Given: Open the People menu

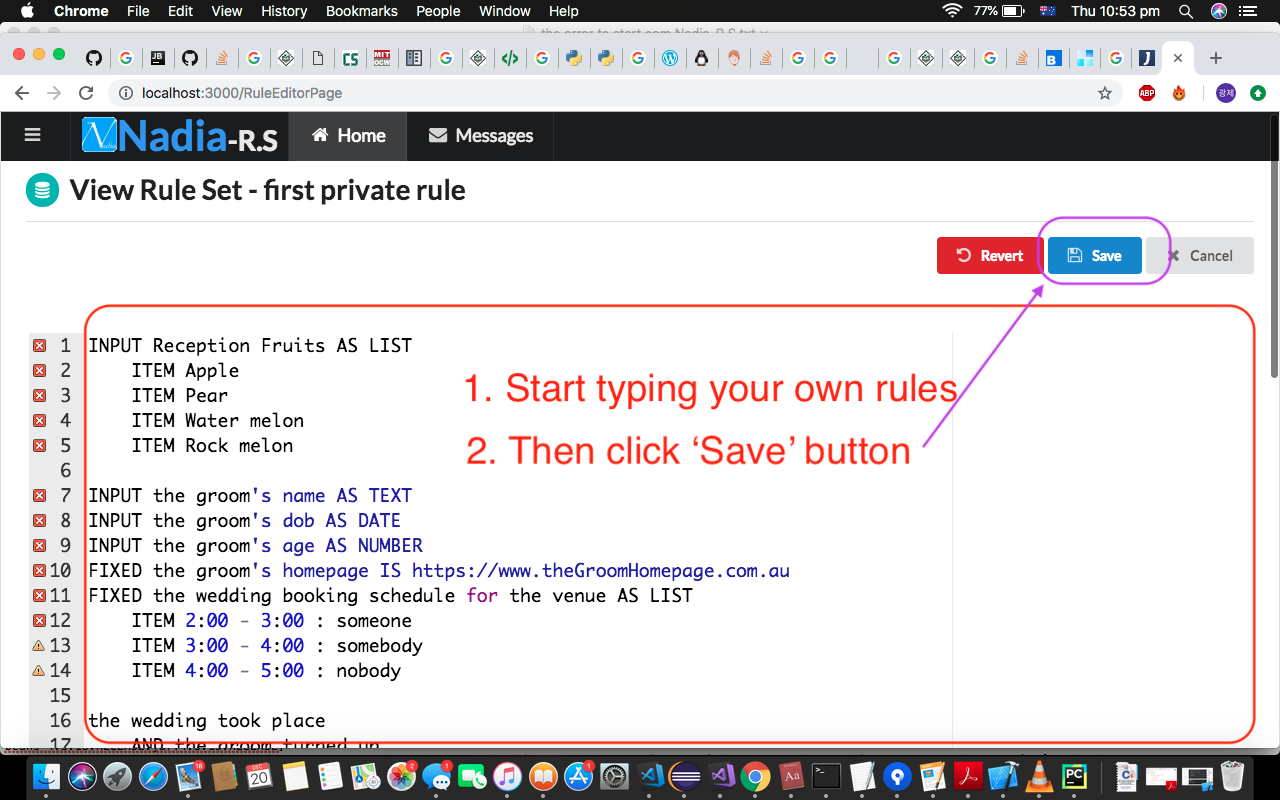Looking at the screenshot, I should (x=438, y=11).
